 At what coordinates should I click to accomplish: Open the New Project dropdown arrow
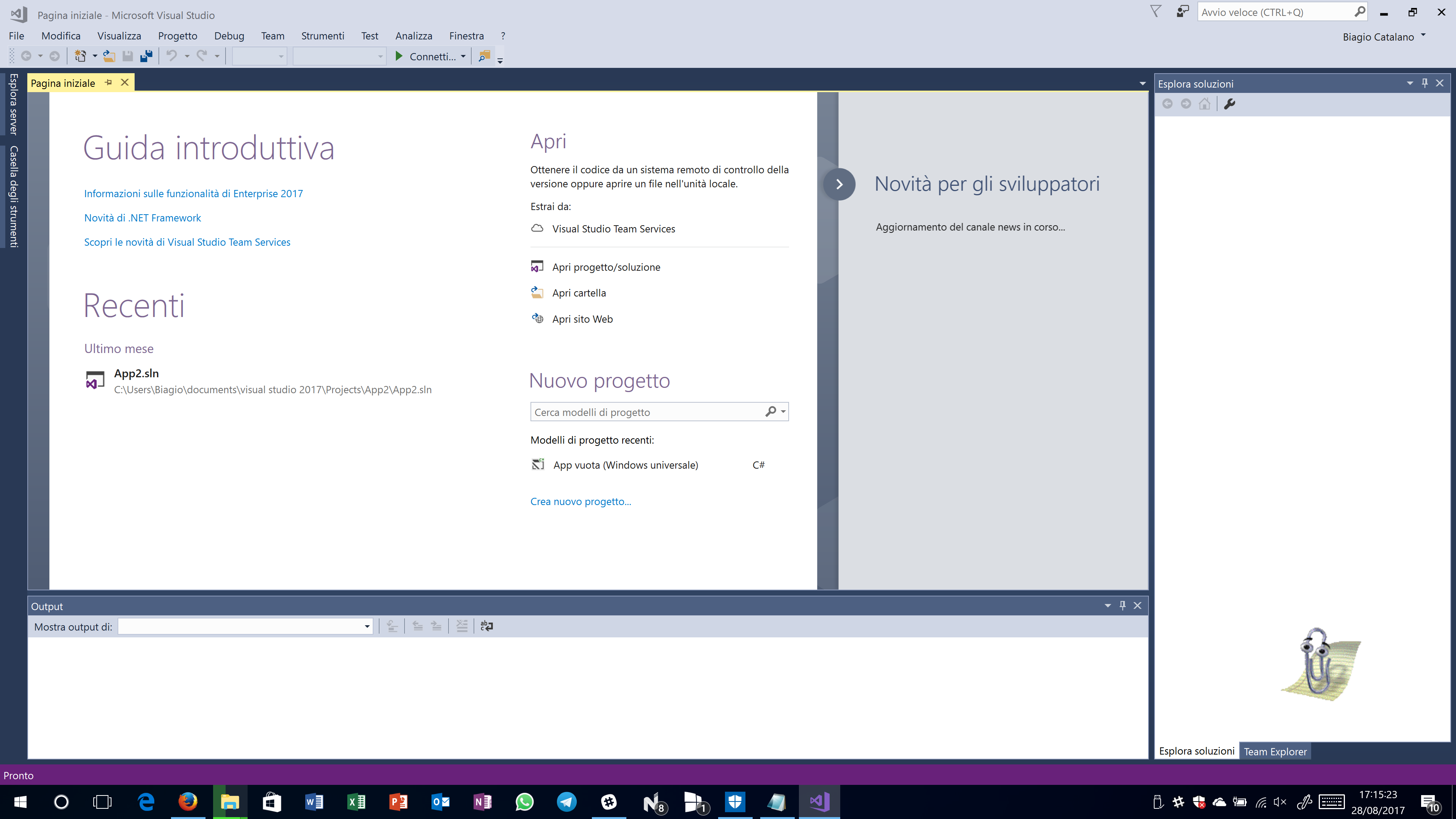tap(94, 56)
